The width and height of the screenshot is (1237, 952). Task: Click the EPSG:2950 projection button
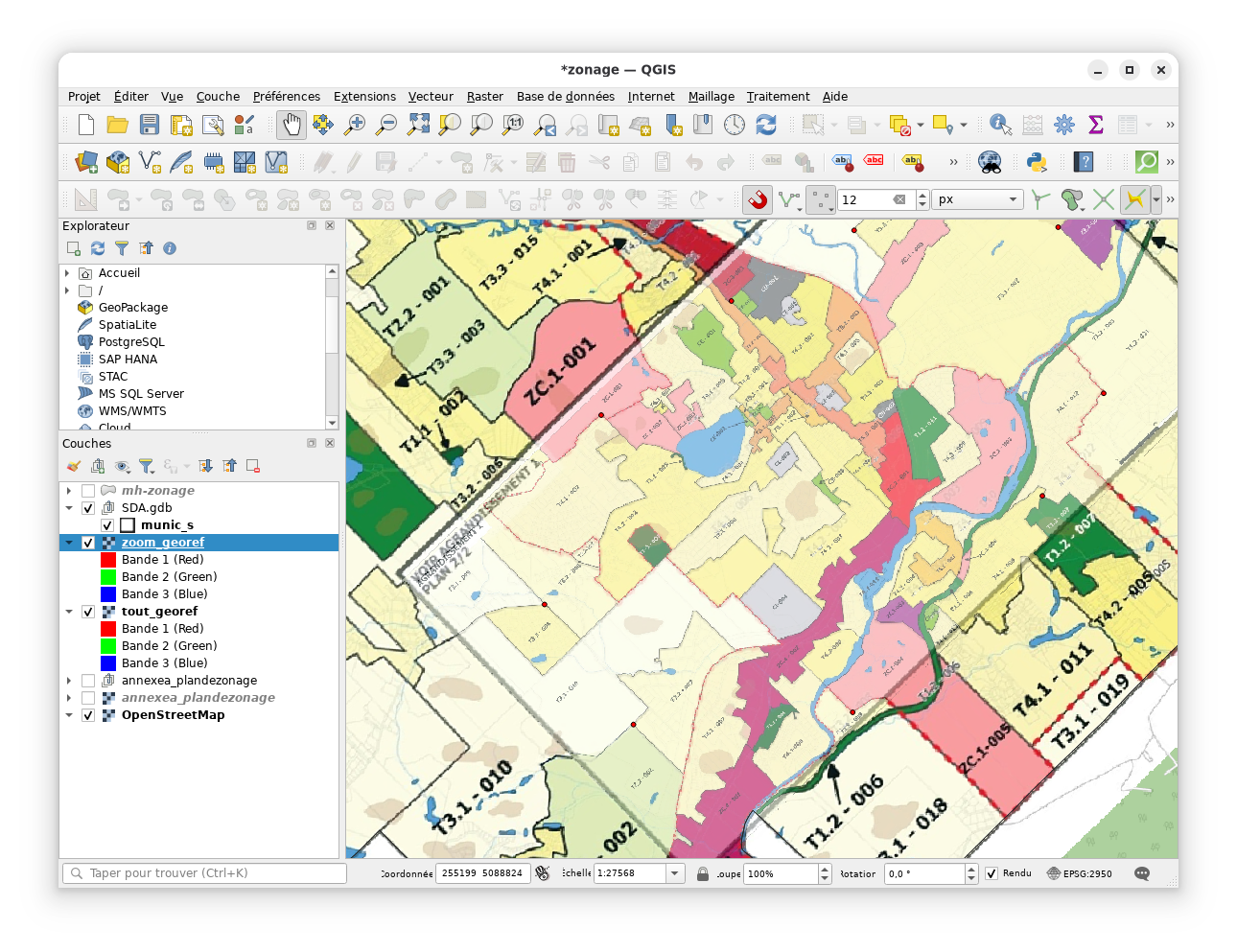coord(1079,873)
